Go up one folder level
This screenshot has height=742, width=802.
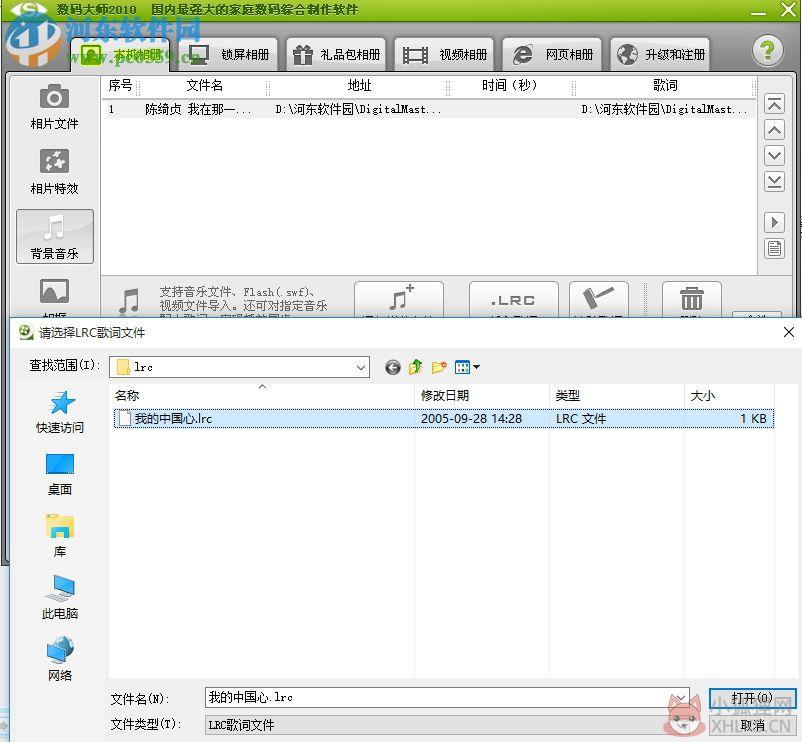click(x=415, y=367)
